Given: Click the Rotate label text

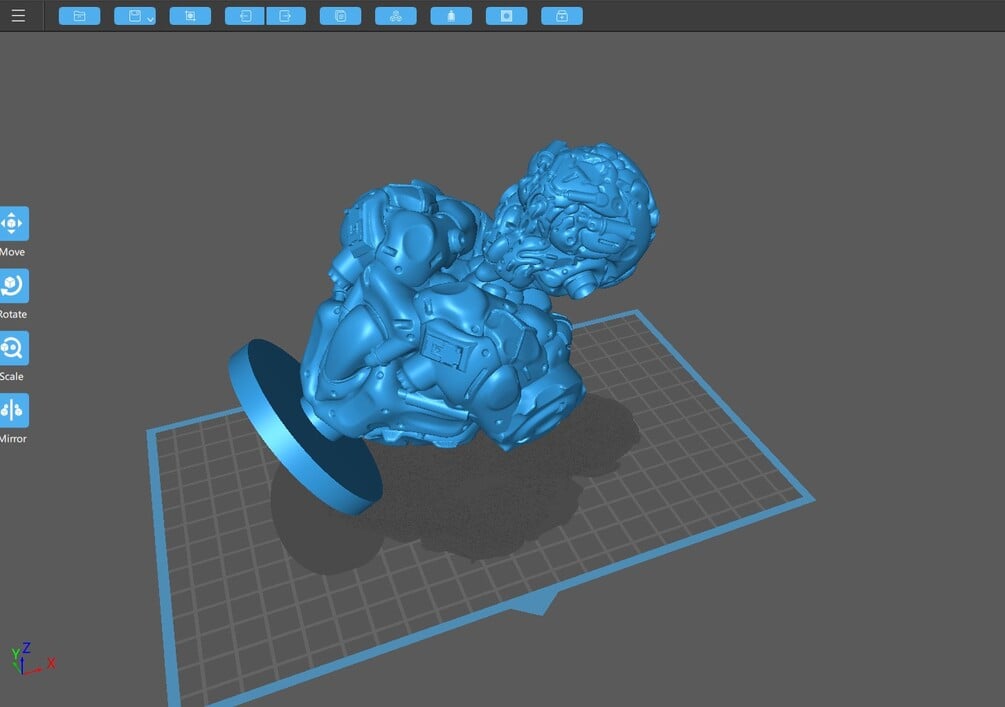Looking at the screenshot, I should 13,314.
